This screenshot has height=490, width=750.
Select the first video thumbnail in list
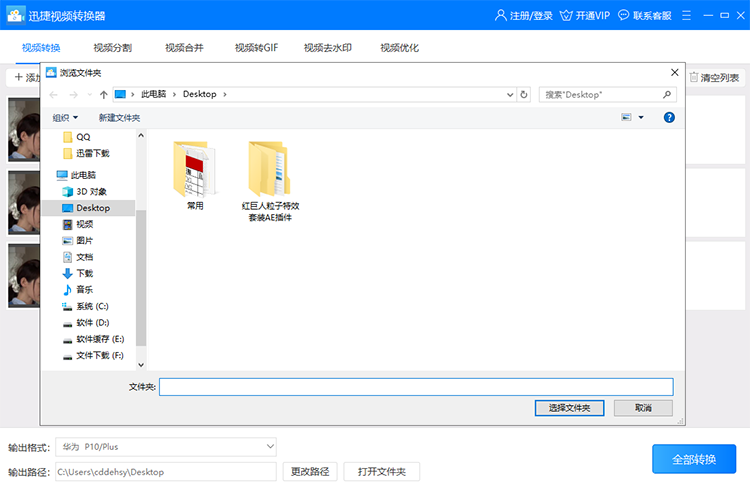[24, 129]
